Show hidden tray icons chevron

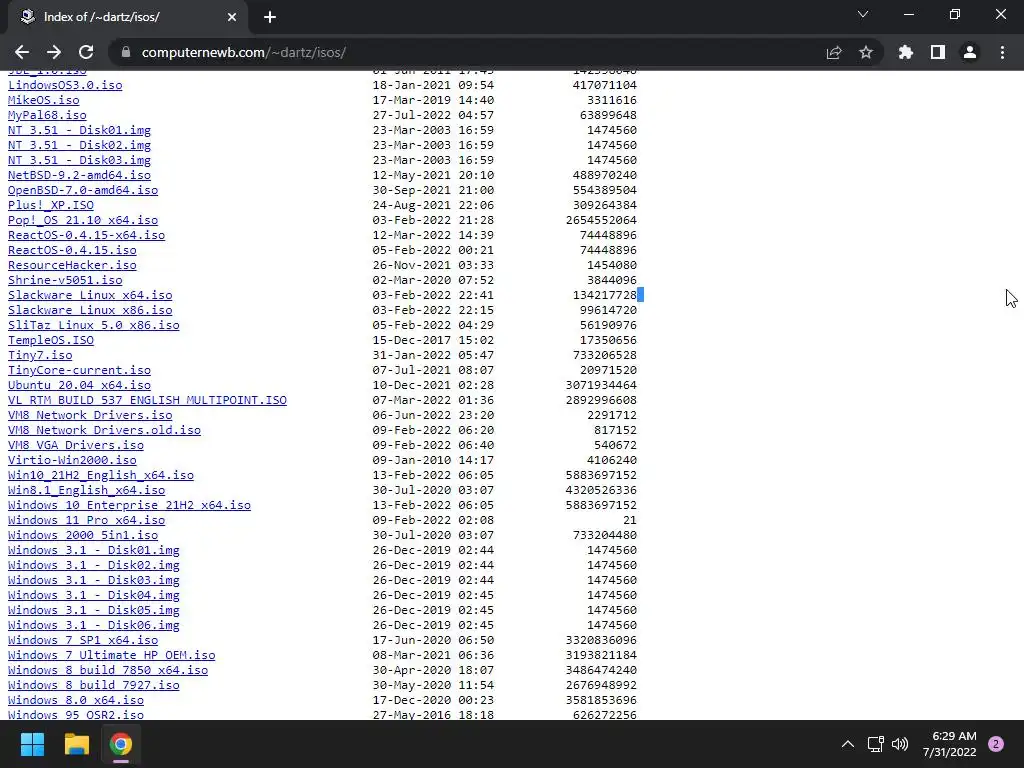(x=848, y=744)
